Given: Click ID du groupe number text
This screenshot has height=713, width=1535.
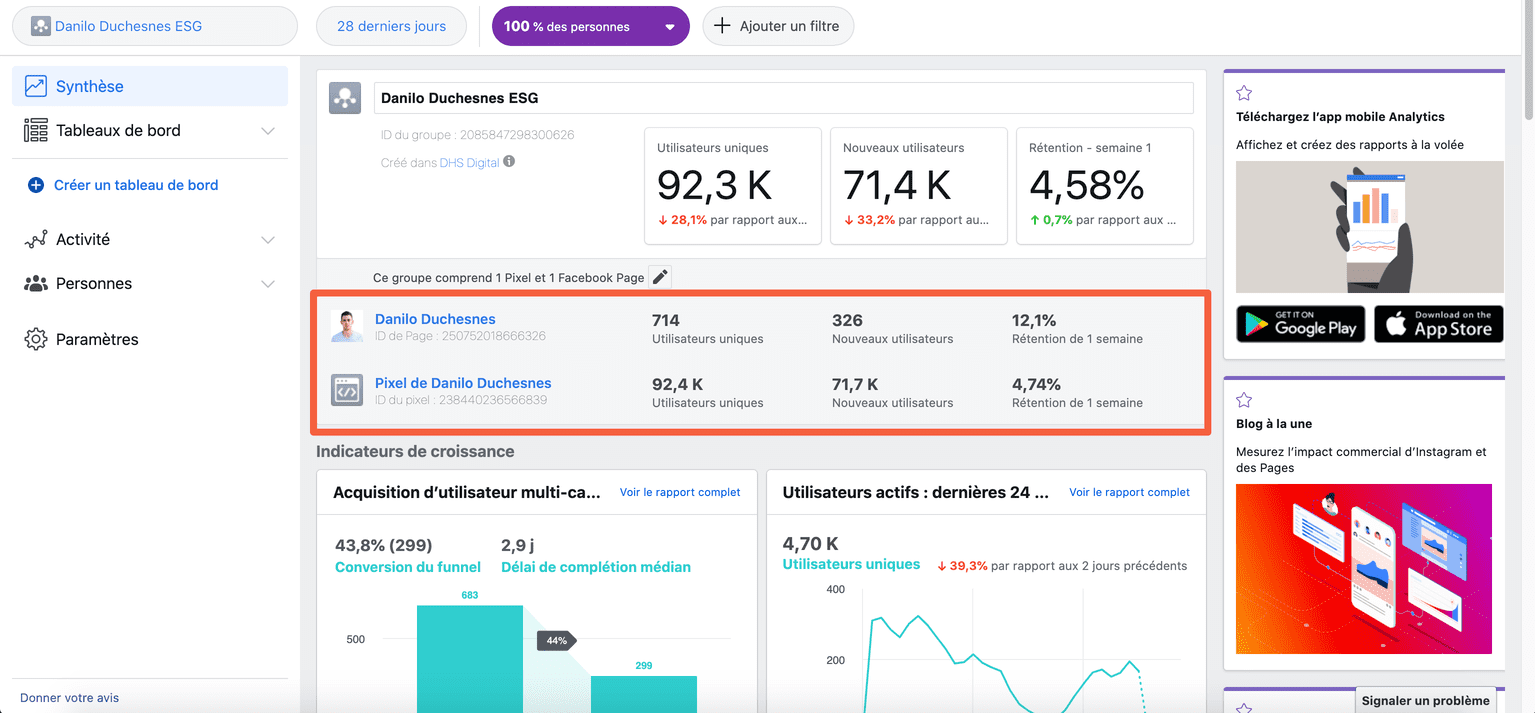Looking at the screenshot, I should [478, 135].
